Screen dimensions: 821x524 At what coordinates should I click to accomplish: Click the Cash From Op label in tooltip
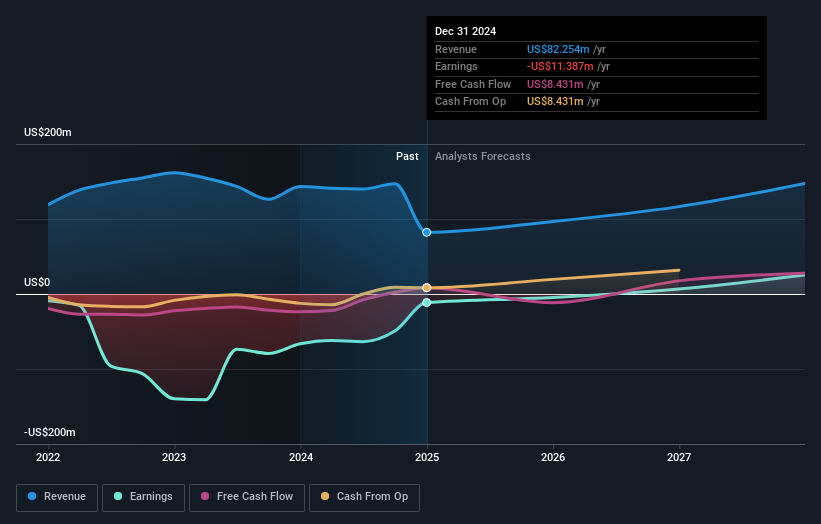(470, 102)
